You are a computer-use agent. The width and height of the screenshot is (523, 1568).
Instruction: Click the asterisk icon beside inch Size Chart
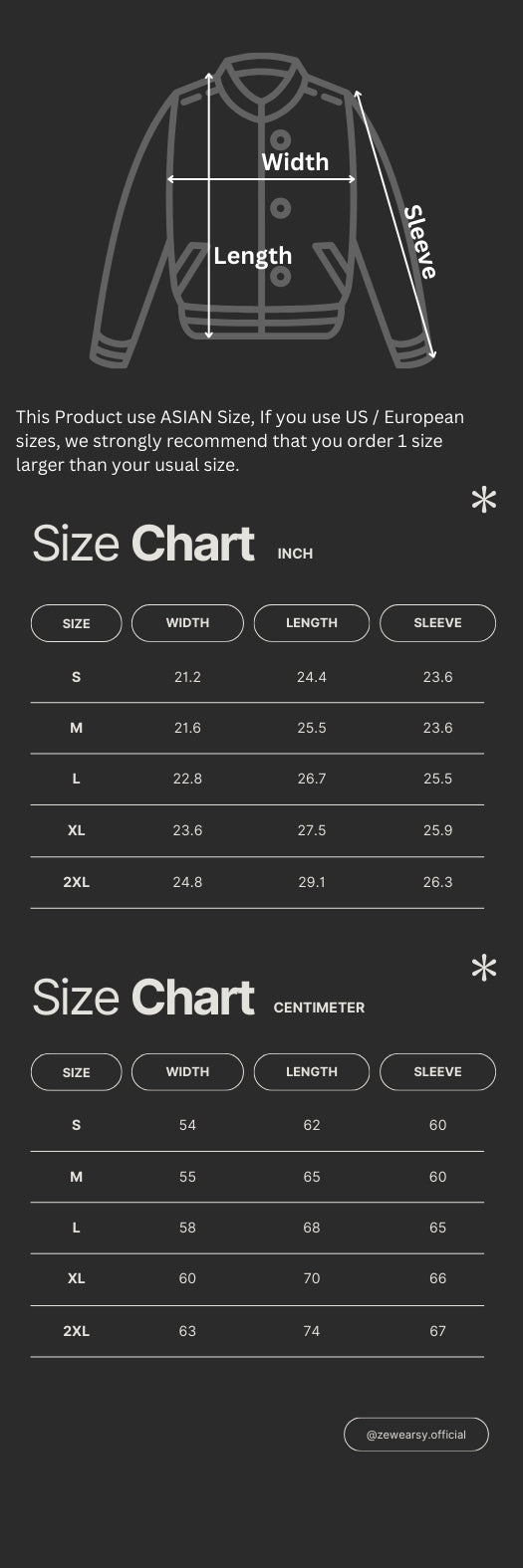coord(484,501)
